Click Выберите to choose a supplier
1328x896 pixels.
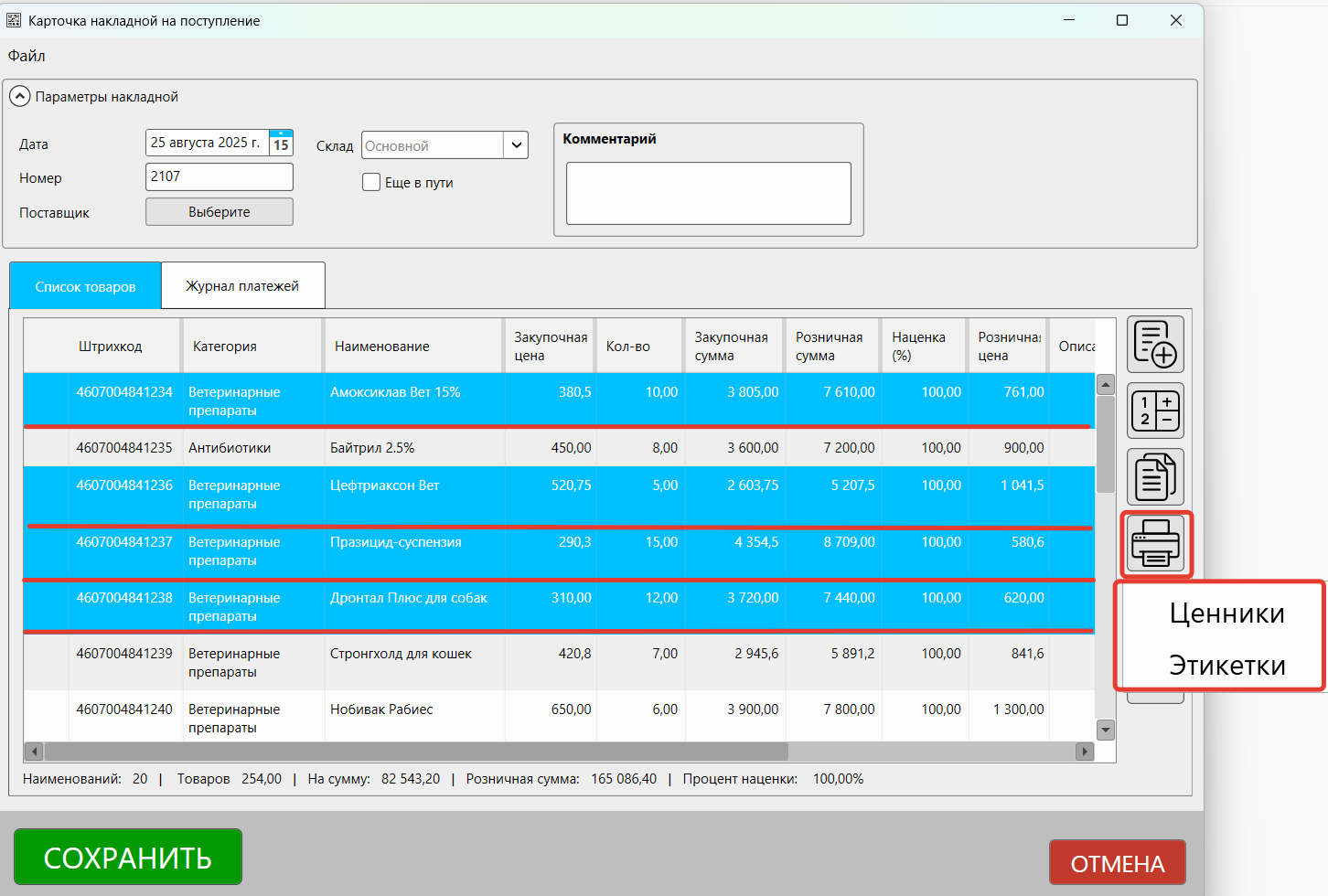(220, 212)
